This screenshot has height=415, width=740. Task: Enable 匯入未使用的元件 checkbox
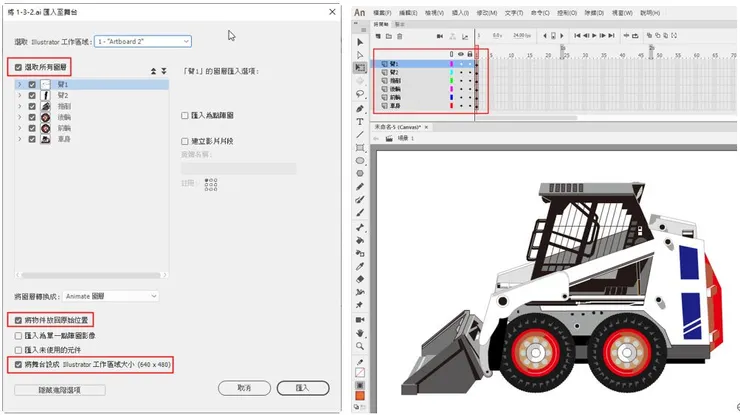pyautogui.click(x=18, y=350)
